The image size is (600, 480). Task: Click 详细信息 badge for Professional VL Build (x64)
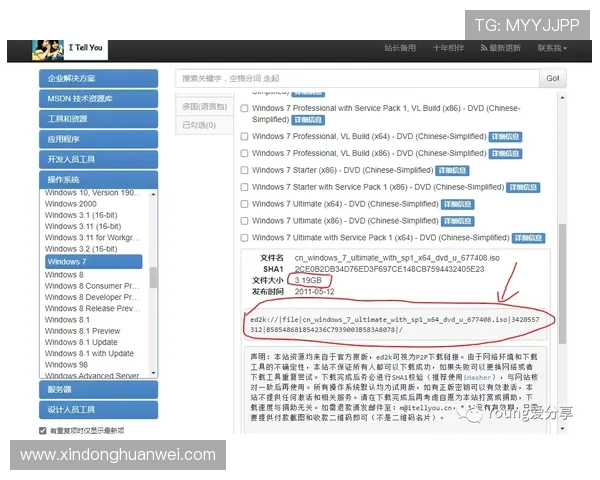coord(505,137)
